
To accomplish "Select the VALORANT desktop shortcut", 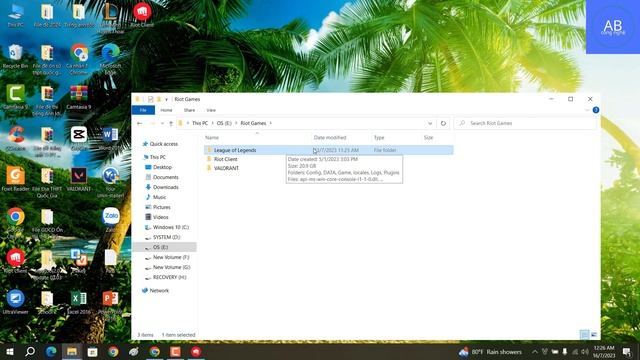I will pos(78,179).
